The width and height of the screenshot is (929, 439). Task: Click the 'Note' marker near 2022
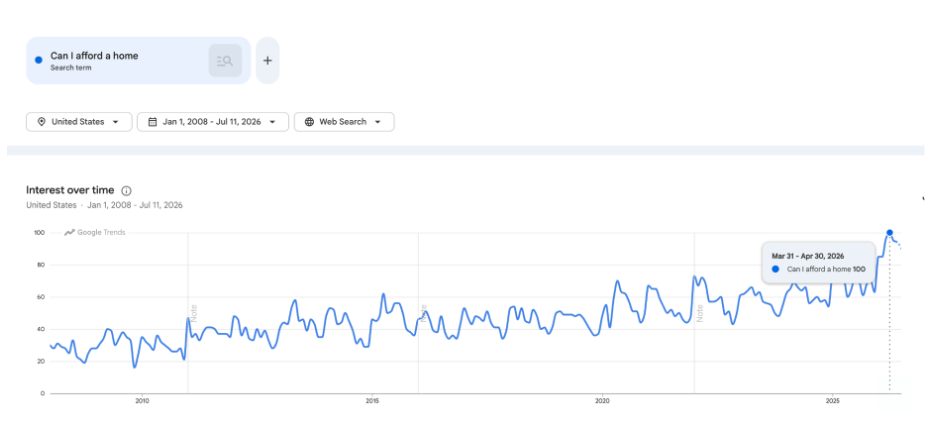coord(700,313)
